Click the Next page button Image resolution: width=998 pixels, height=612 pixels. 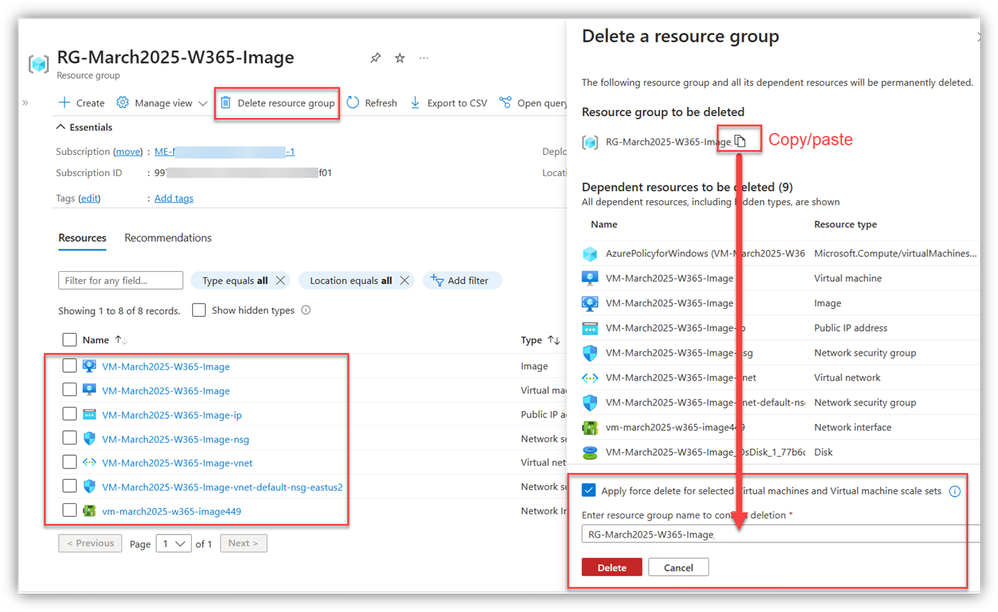click(x=244, y=543)
